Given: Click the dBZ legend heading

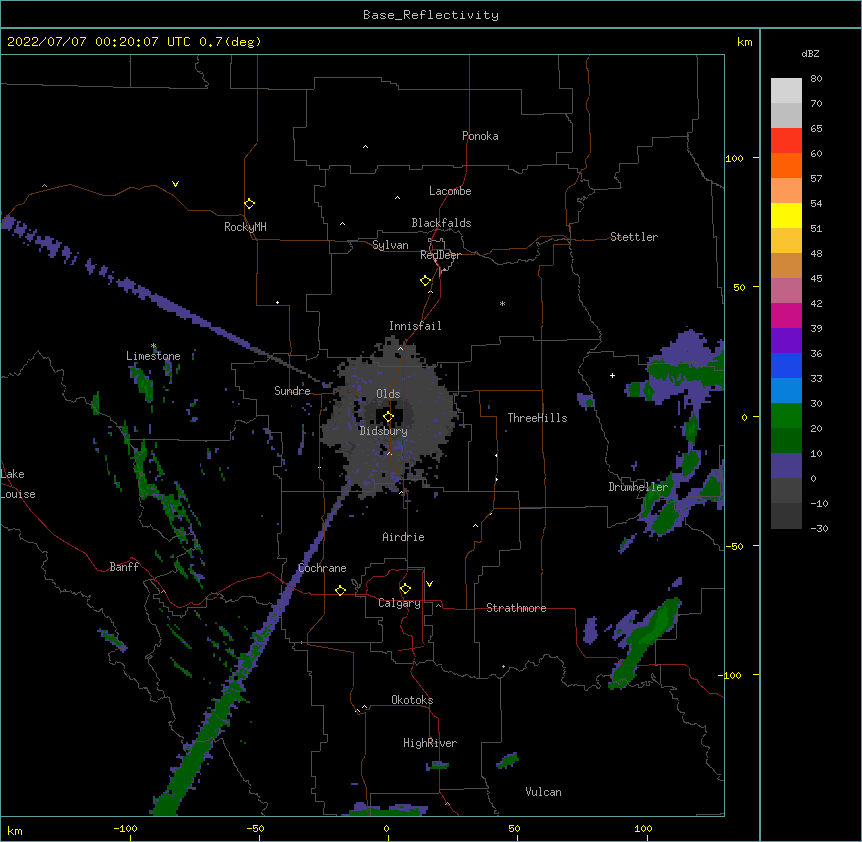Looking at the screenshot, I should [x=810, y=54].
